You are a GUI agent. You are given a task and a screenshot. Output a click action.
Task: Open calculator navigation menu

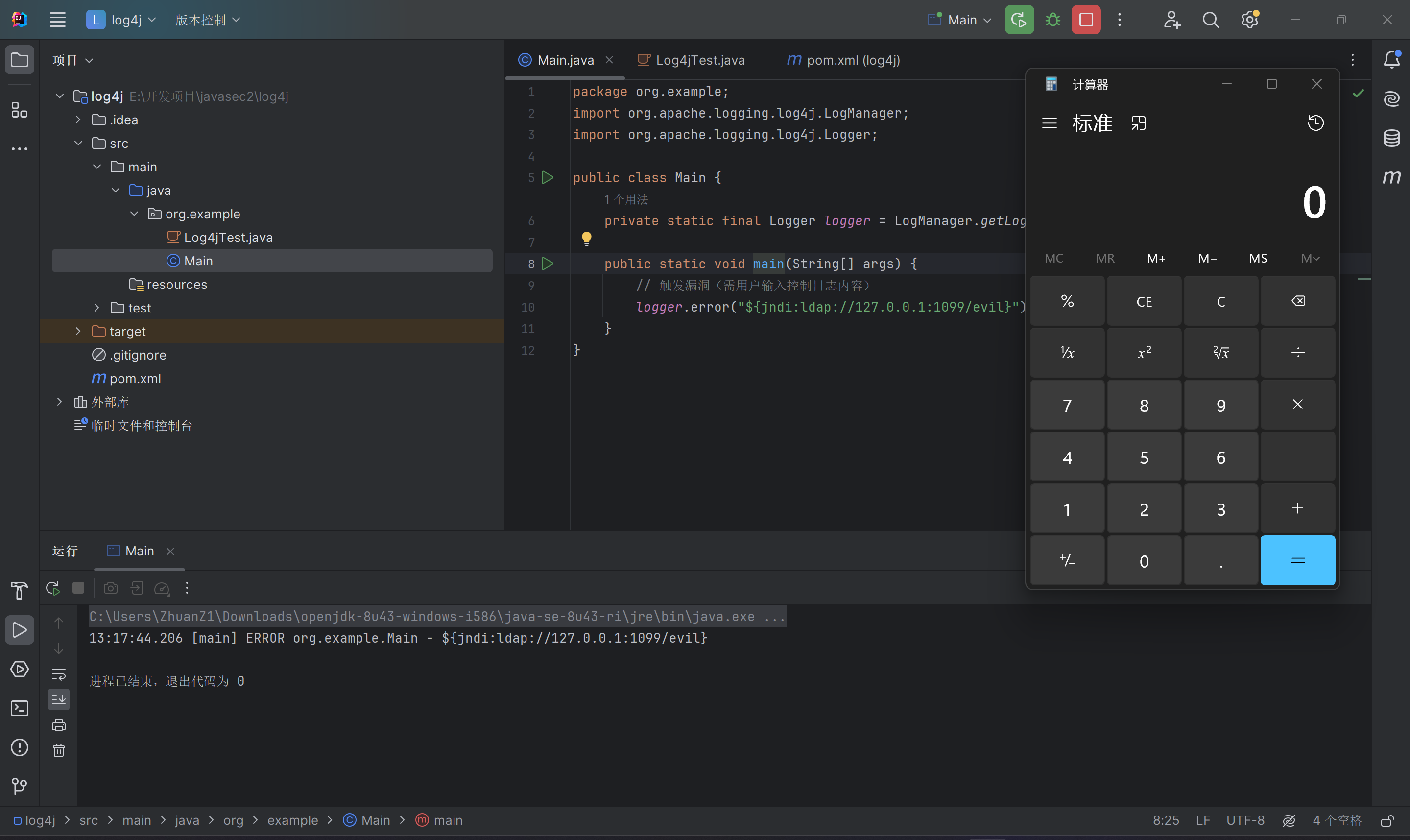click(1050, 123)
